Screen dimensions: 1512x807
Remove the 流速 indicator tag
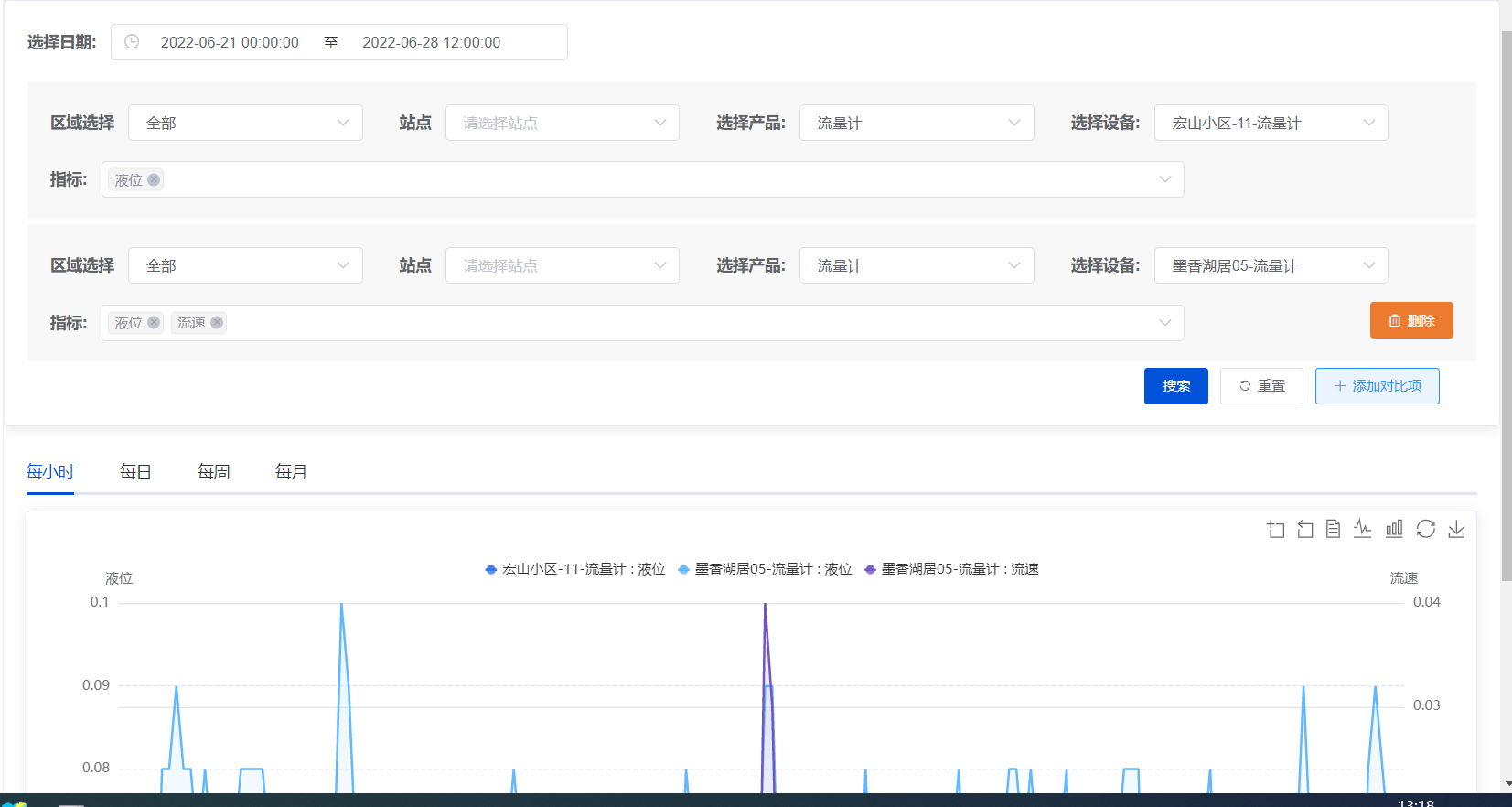[x=217, y=322]
